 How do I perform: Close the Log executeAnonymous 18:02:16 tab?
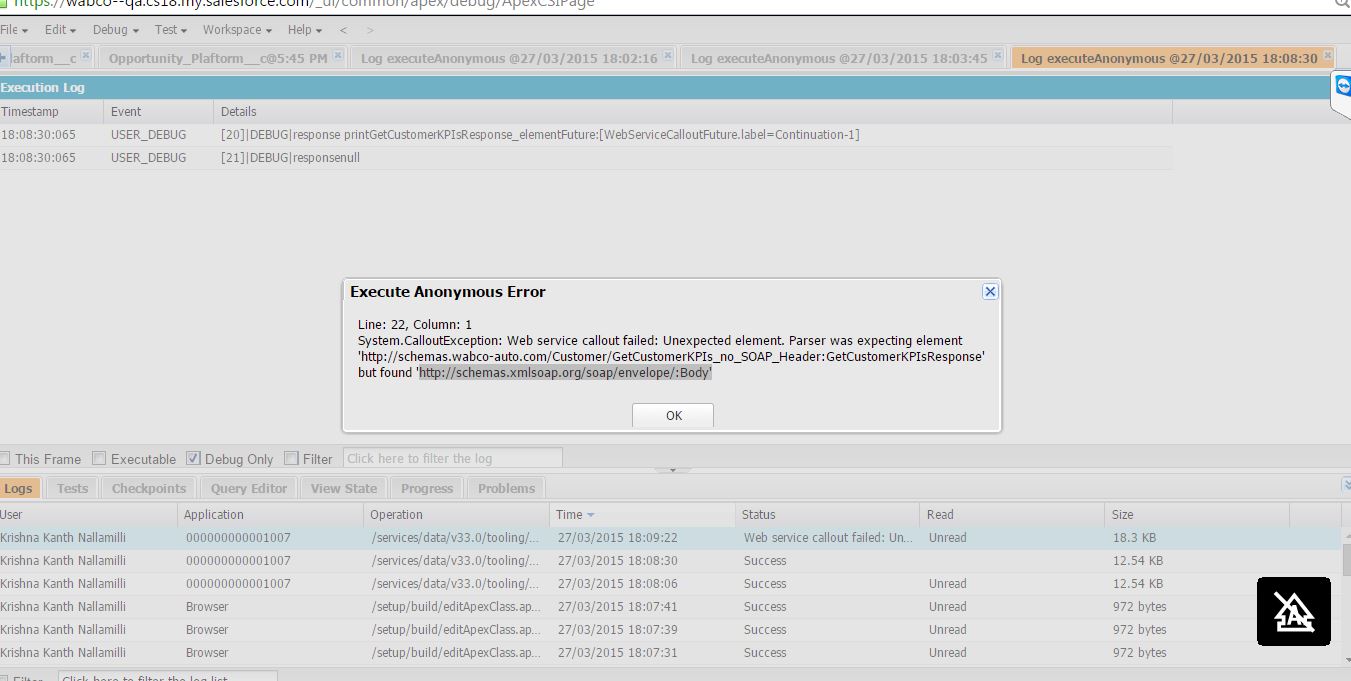coord(668,56)
